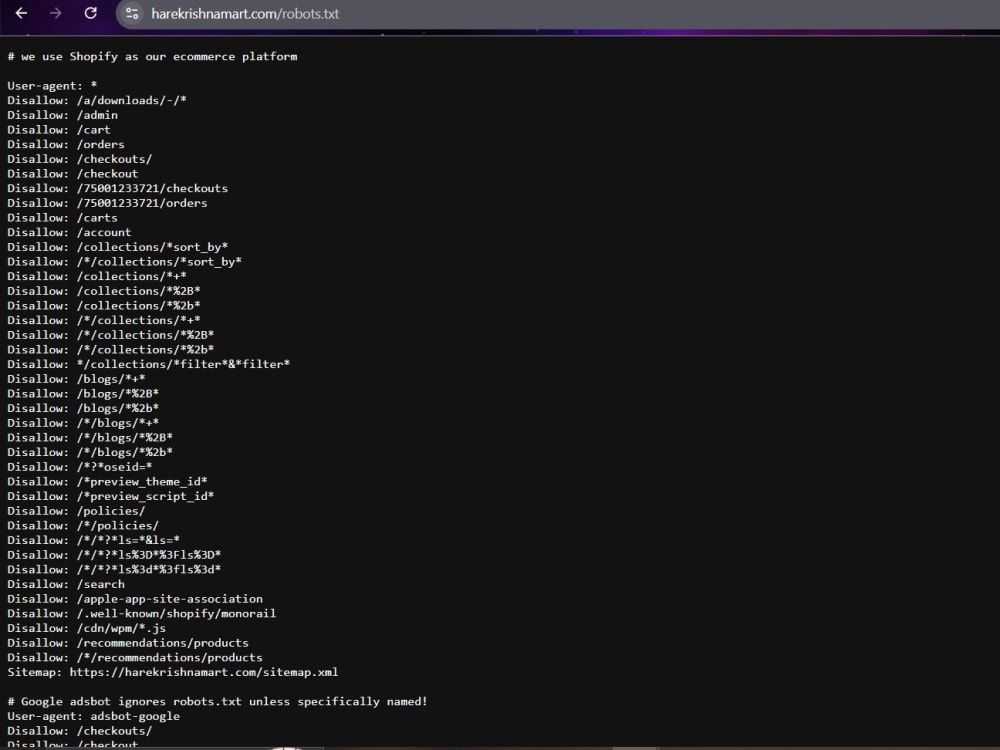Click the "Disallow: /collections/*+*" line

tap(97, 276)
